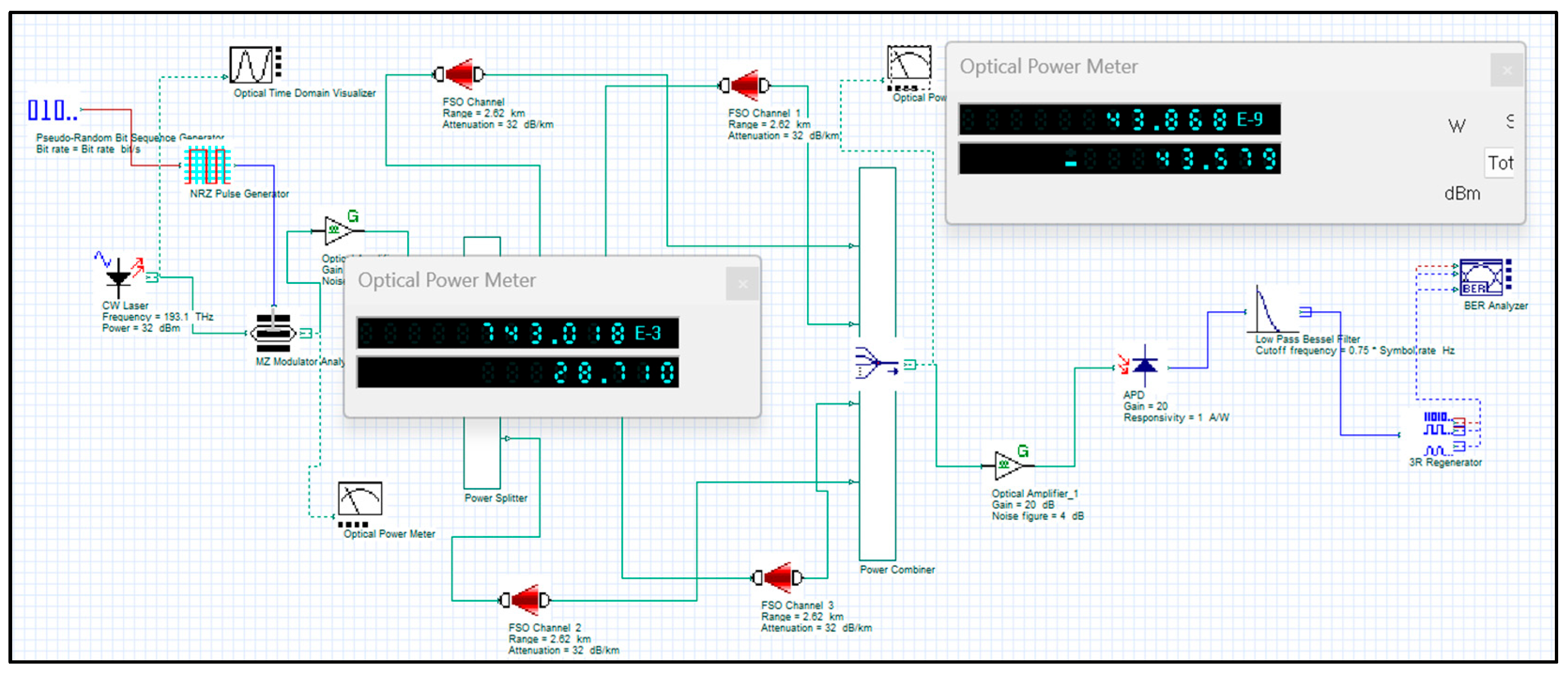
Task: Select the Power Combiner symbol icon
Action: click(877, 362)
